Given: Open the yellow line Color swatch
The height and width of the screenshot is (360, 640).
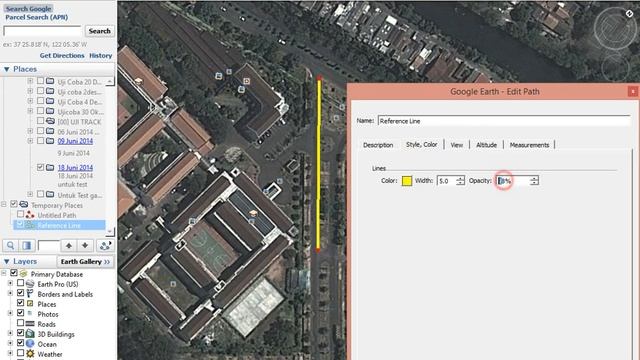Looking at the screenshot, I should (407, 181).
